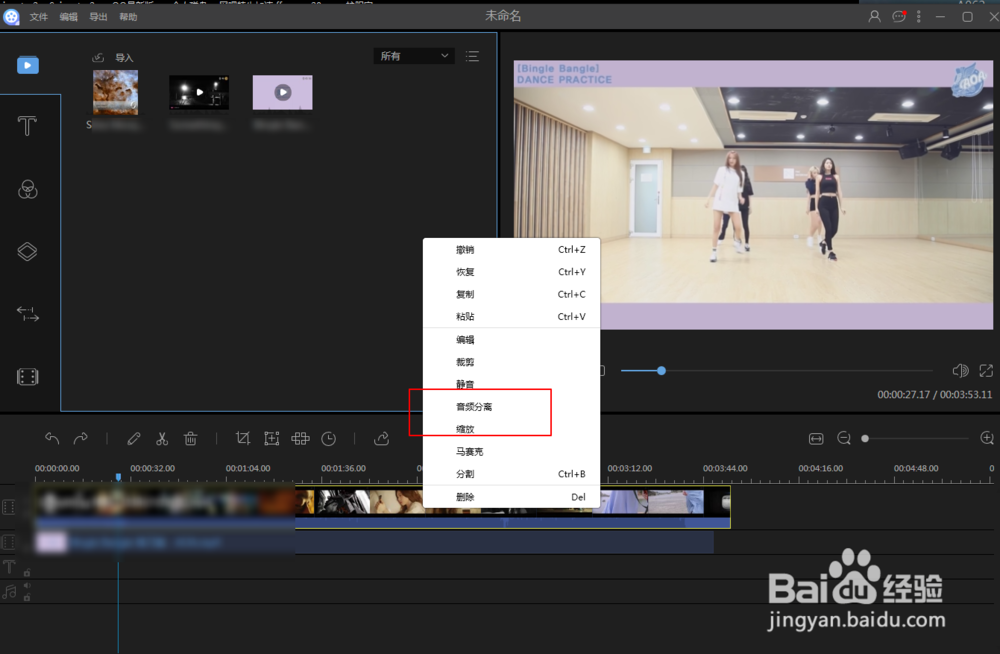The image size is (1000, 654).
Task: Choose 马赛克 from context menu
Action: tap(511, 452)
